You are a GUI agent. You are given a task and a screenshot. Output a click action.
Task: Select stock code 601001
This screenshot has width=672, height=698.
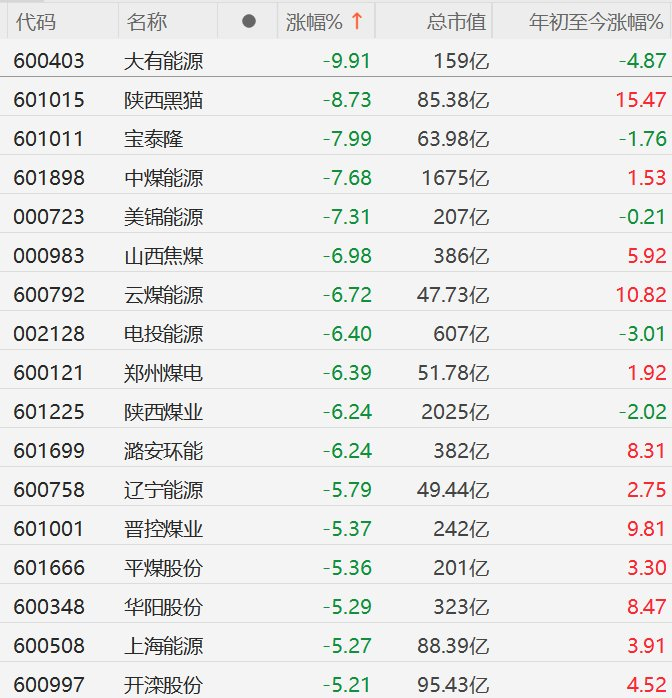click(48, 529)
